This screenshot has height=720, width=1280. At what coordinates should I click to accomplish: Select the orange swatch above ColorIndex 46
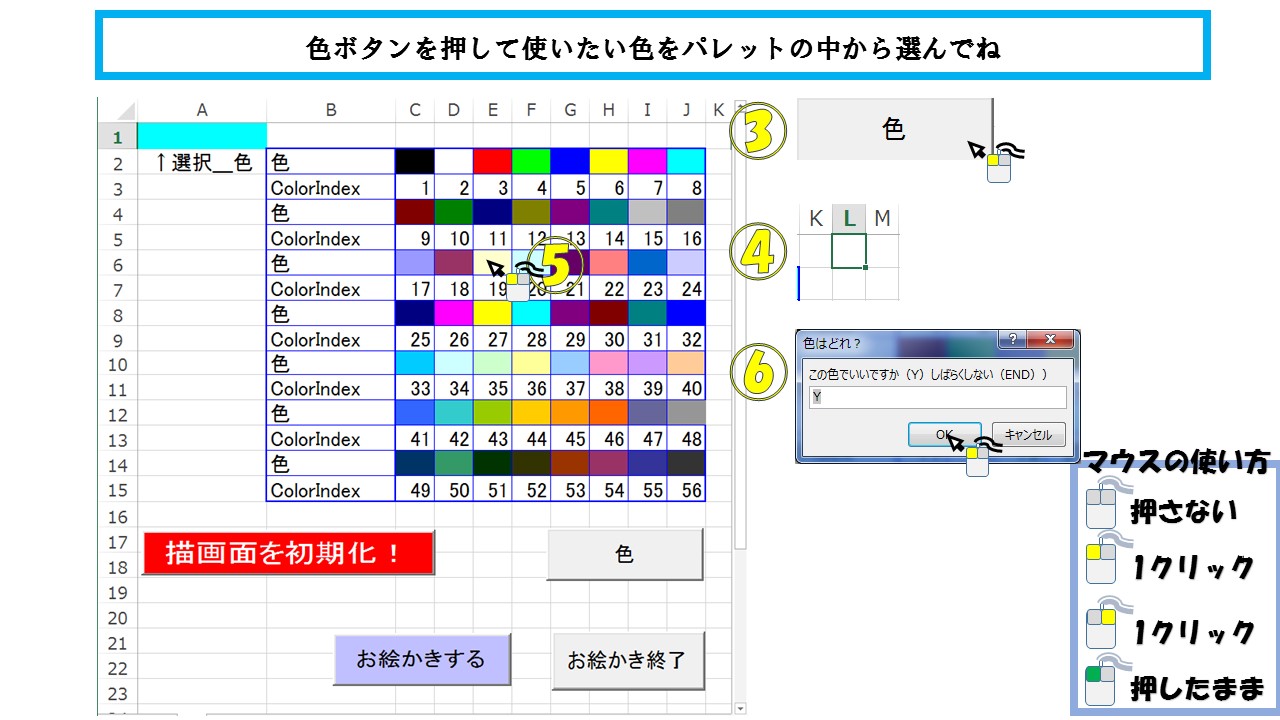click(608, 413)
